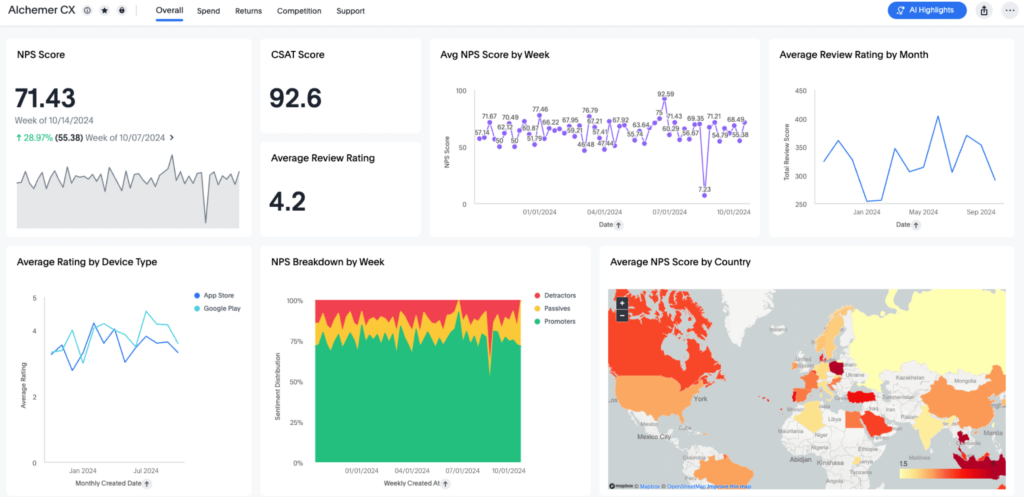Image resolution: width=1024 pixels, height=497 pixels.
Task: Click the share icon in the top bar
Action: 984,10
